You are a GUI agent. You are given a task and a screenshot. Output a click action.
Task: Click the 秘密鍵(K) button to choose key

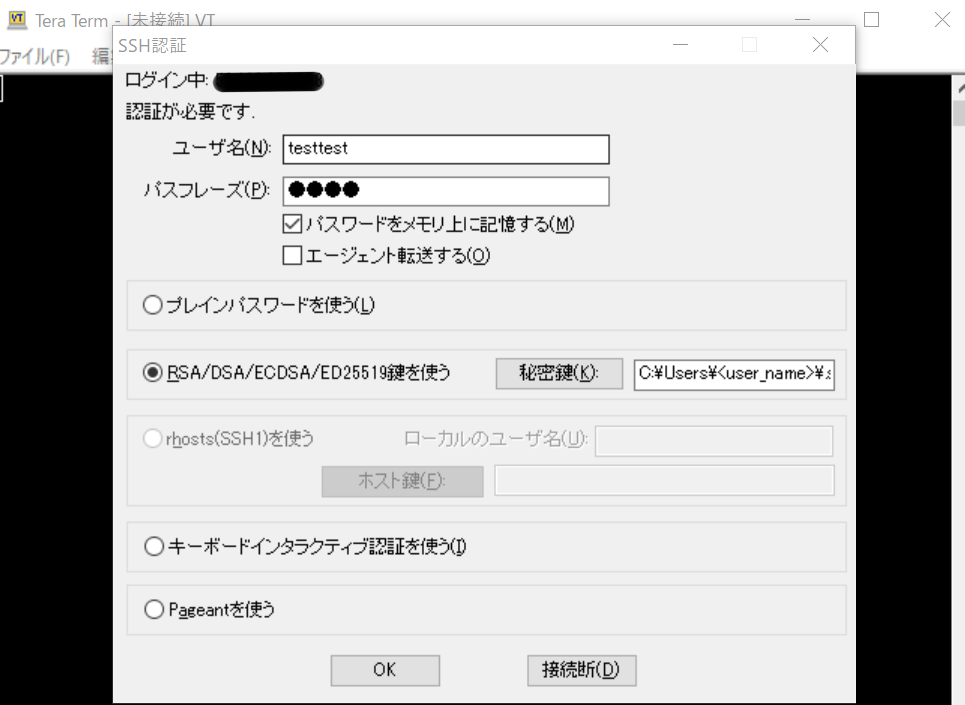pos(559,373)
